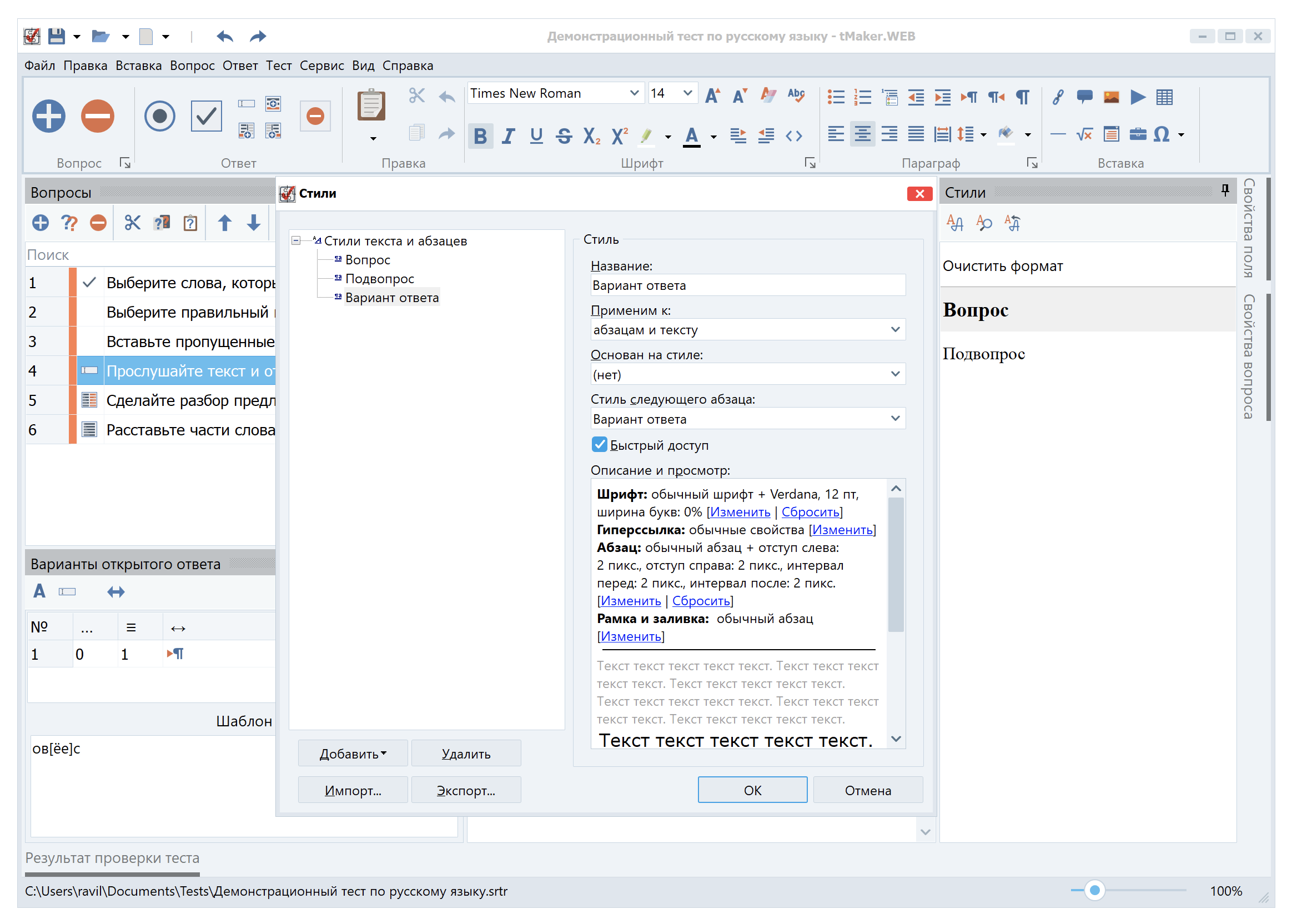Click the text highlight marker color button
Image resolution: width=1297 pixels, height=924 pixels.
coord(647,136)
